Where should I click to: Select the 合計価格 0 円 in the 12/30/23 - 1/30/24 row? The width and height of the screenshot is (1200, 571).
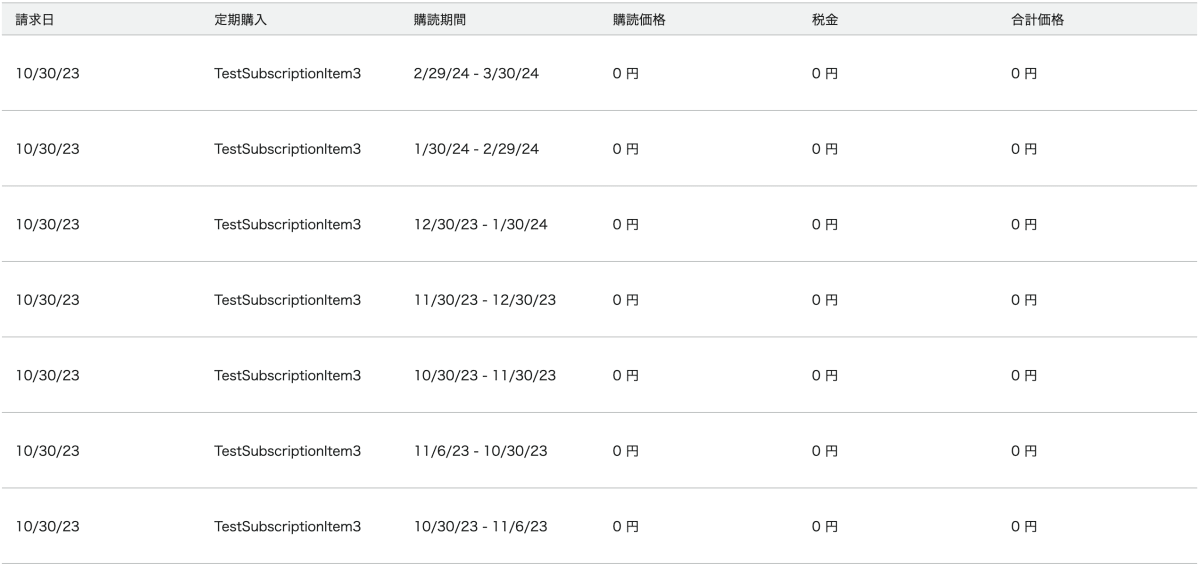coord(1024,224)
